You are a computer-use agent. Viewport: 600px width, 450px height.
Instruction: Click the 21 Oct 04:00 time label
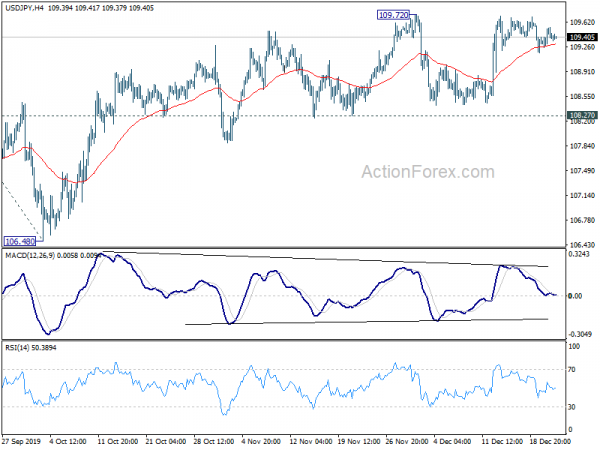coord(166,441)
